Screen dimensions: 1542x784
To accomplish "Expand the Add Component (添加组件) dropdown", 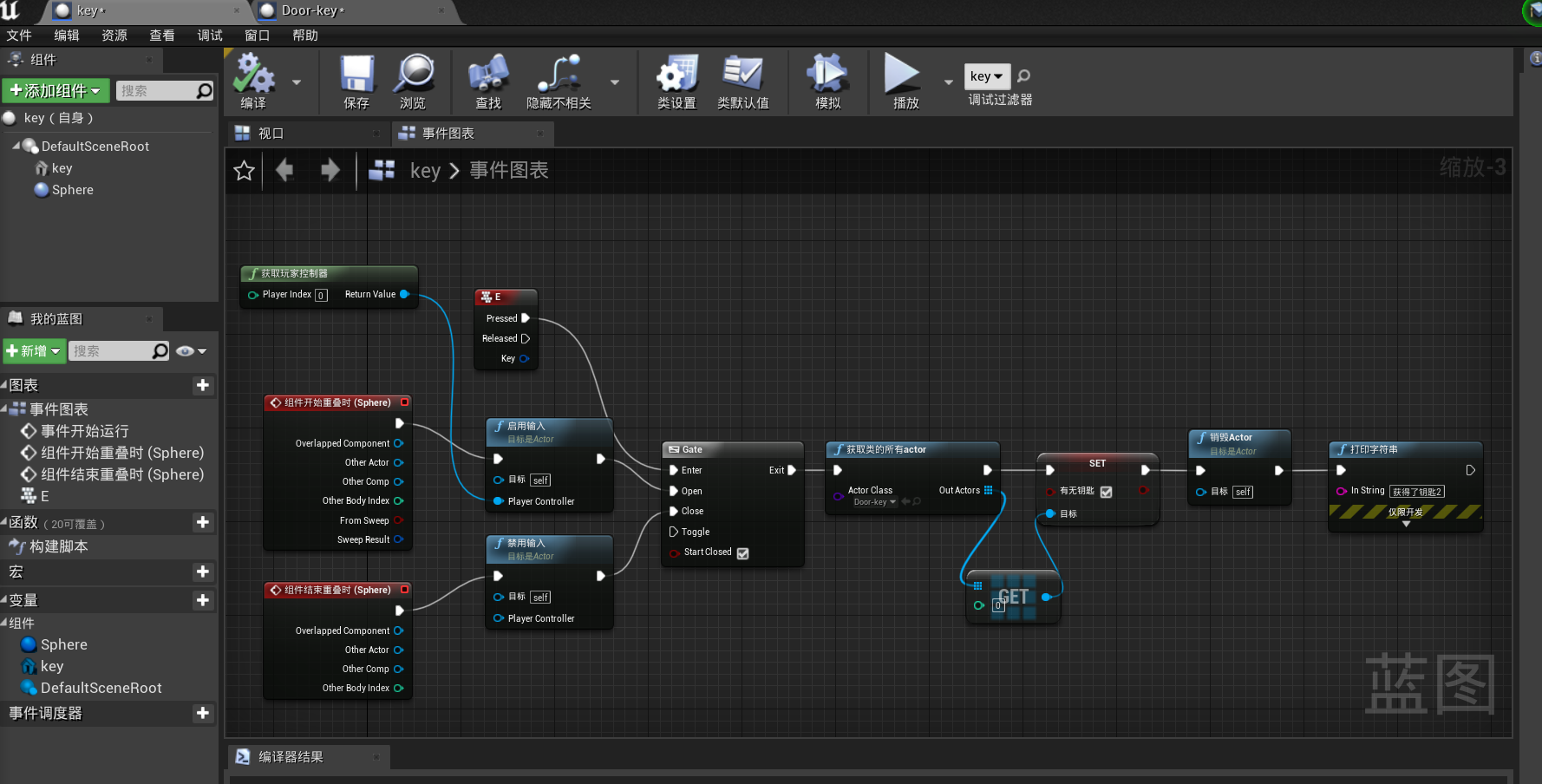I will coord(56,91).
